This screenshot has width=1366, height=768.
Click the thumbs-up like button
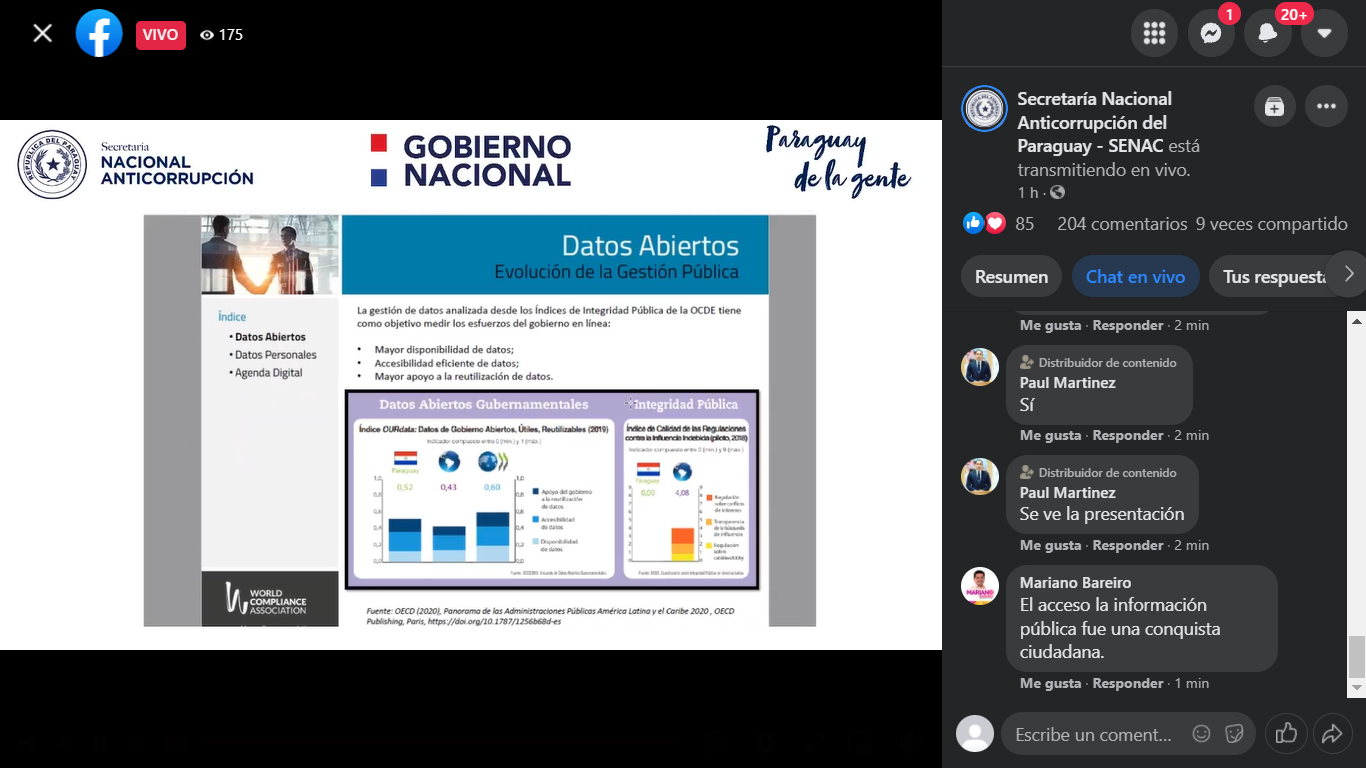click(1287, 734)
